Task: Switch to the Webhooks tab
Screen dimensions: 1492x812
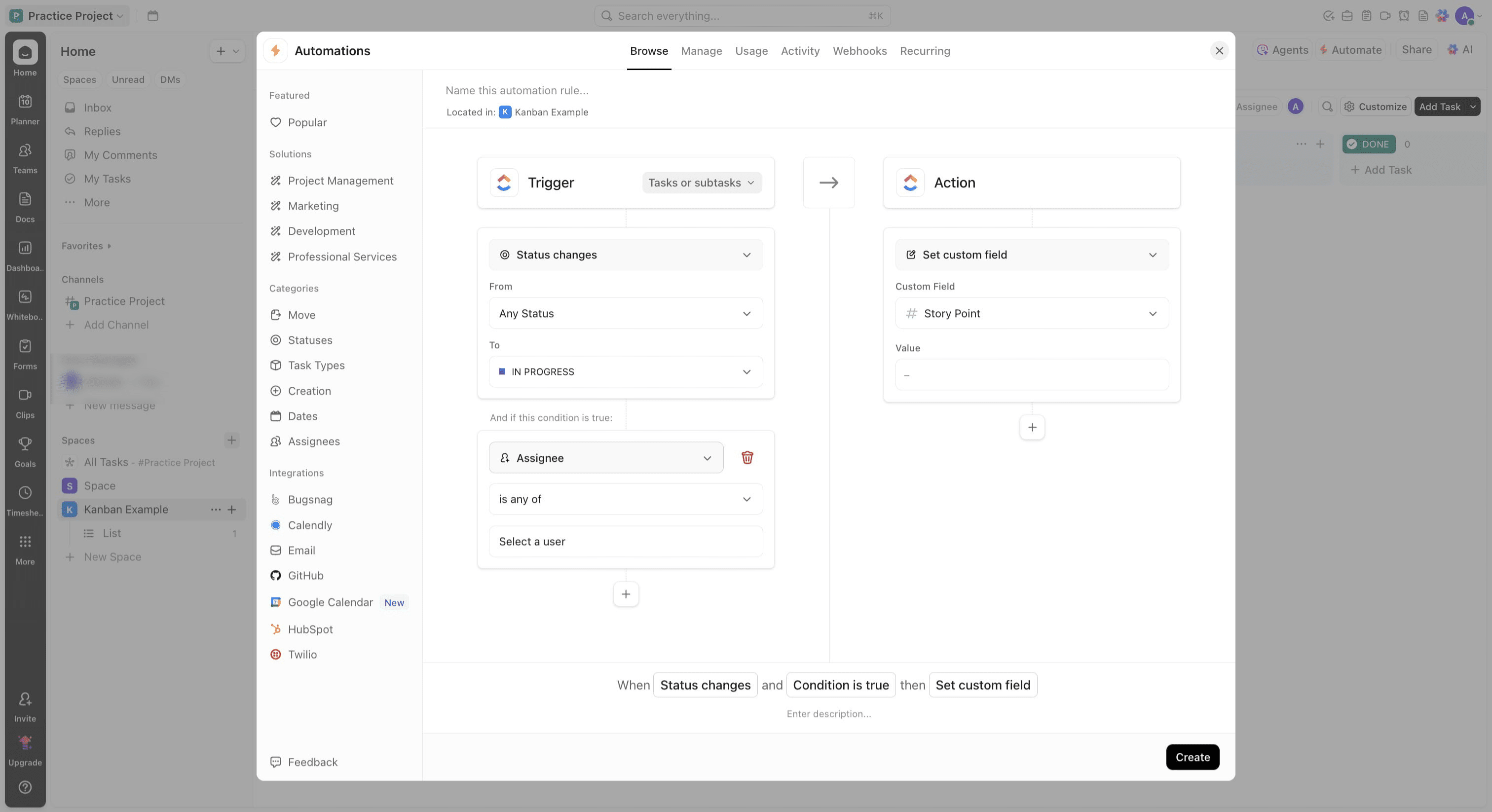Action: (859, 51)
